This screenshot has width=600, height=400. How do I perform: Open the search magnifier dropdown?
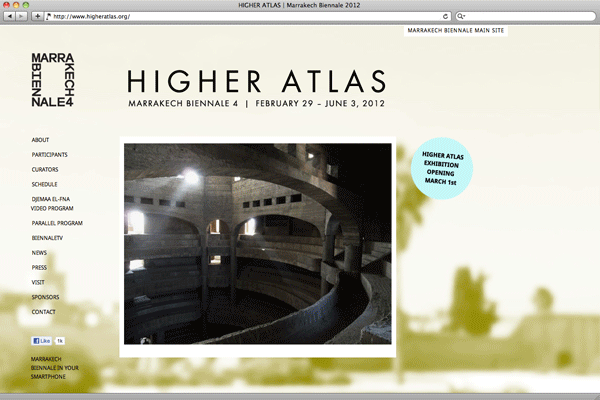click(x=461, y=16)
